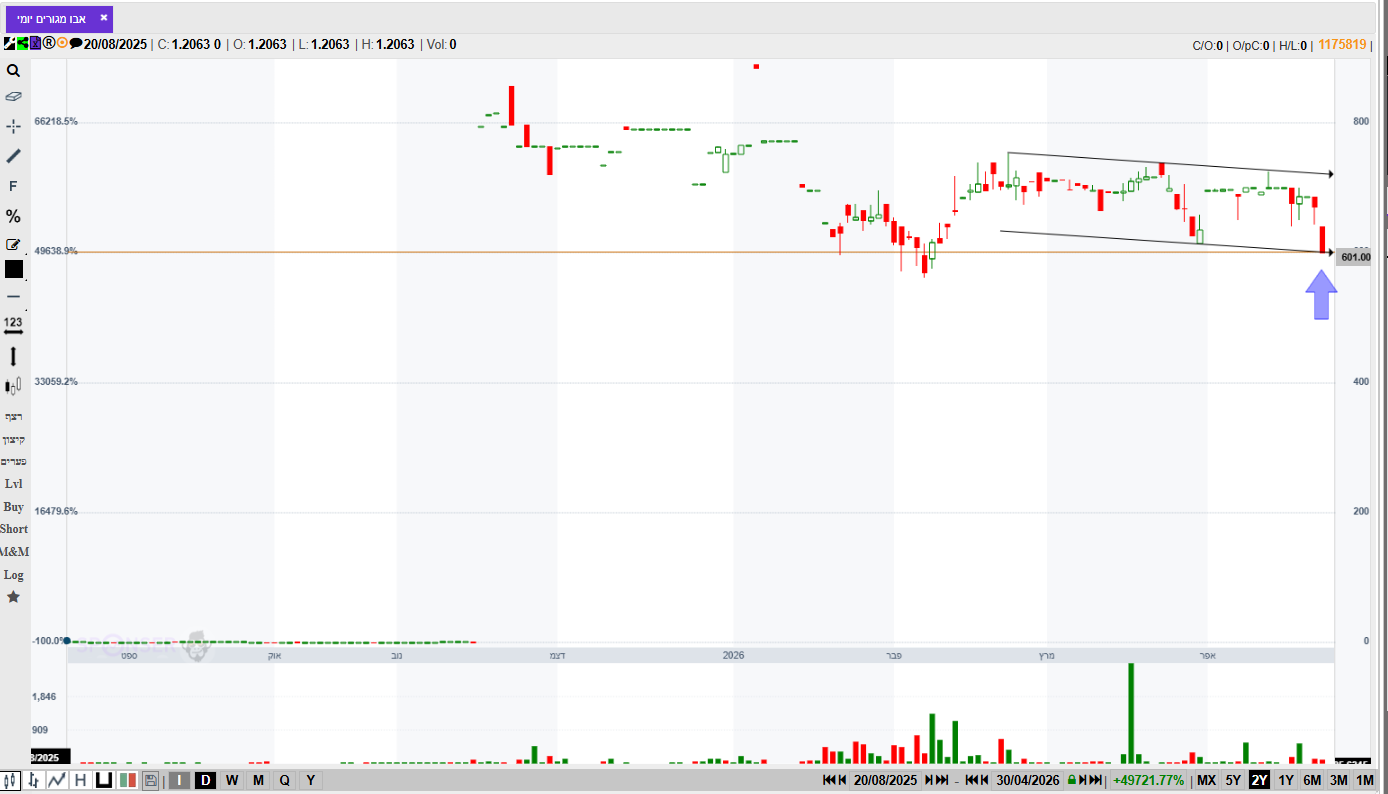The image size is (1388, 794).
Task: Jump end date far forward with double arrow
Action: click(x=1096, y=780)
